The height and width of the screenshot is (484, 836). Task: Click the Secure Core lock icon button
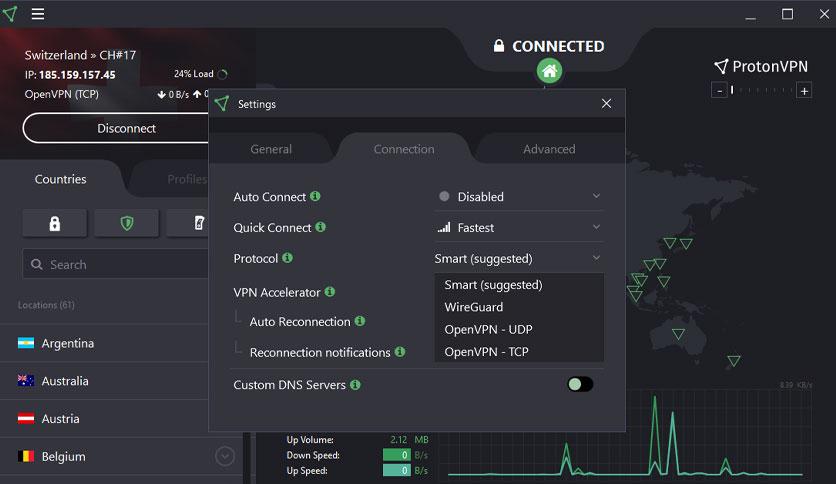click(54, 223)
